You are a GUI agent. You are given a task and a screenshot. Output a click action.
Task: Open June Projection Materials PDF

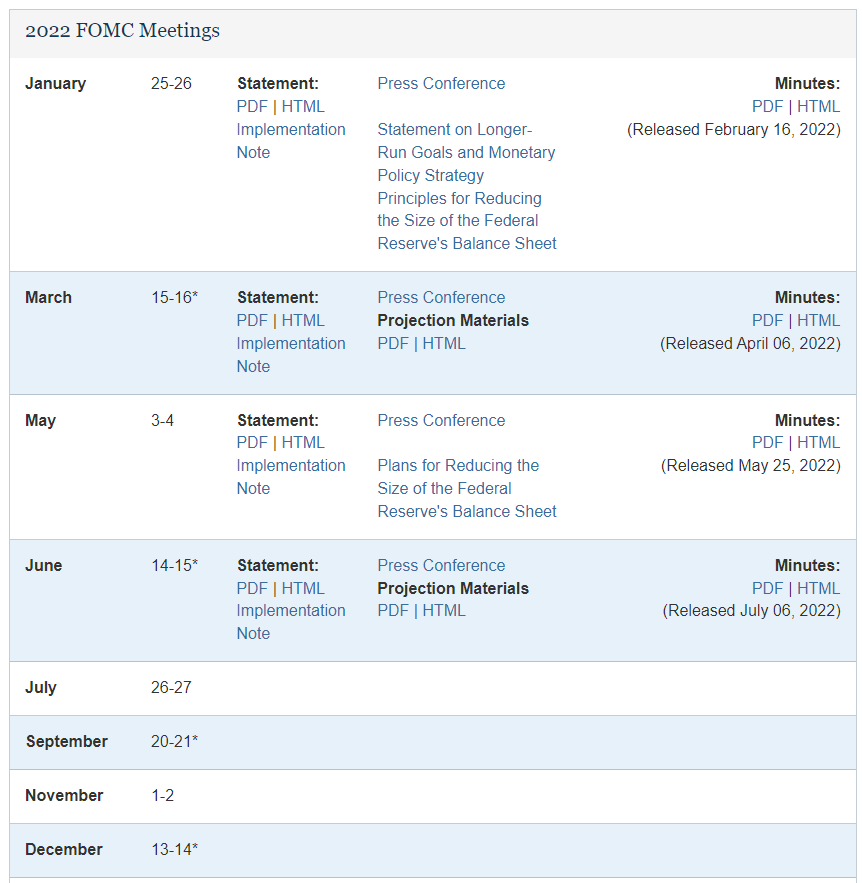tap(392, 610)
